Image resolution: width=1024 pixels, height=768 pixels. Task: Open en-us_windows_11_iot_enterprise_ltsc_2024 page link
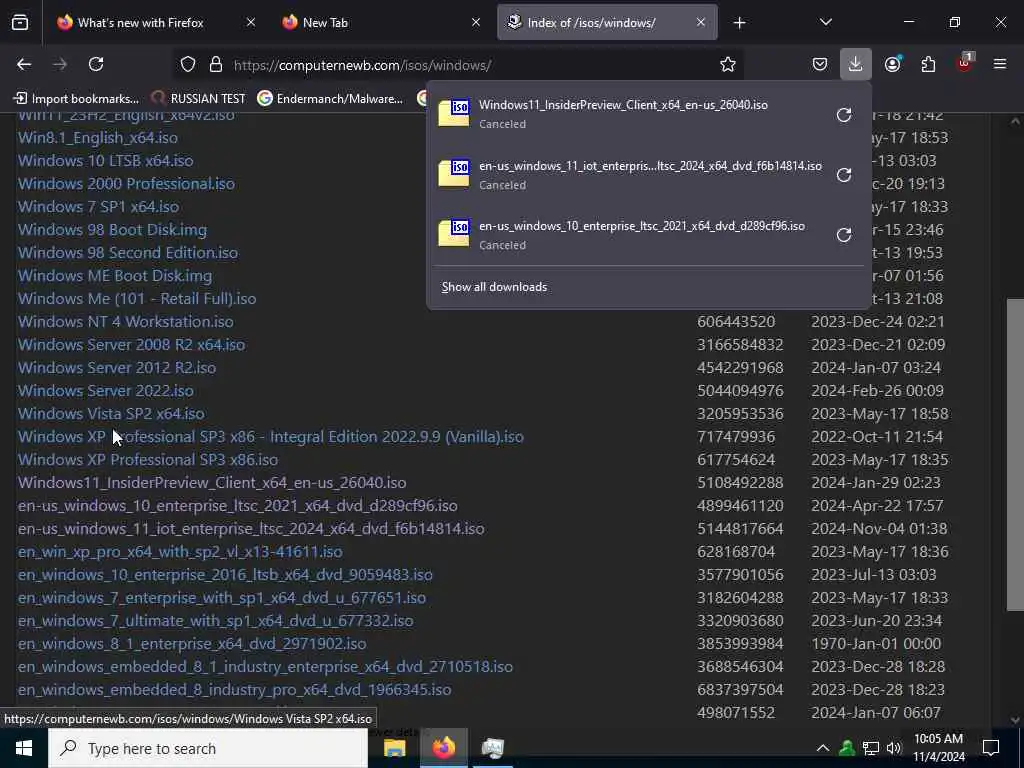pyautogui.click(x=251, y=528)
